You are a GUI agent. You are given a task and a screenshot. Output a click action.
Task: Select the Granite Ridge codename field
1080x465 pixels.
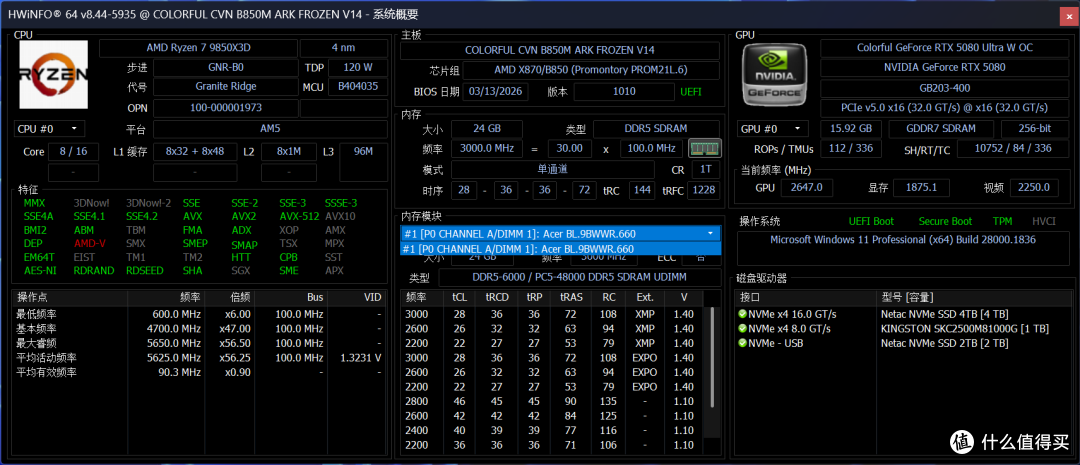[x=226, y=87]
